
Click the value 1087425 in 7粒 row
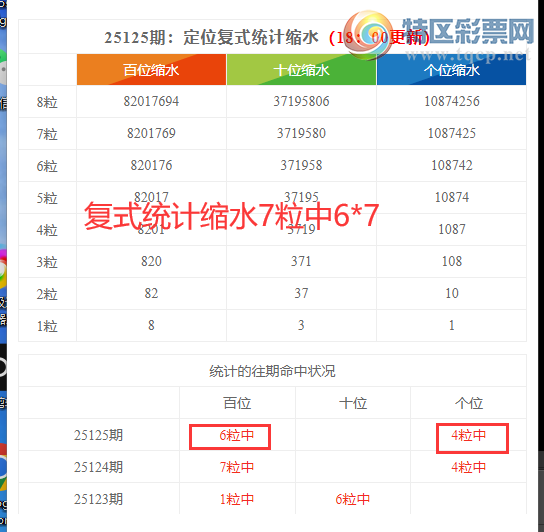[x=452, y=133]
